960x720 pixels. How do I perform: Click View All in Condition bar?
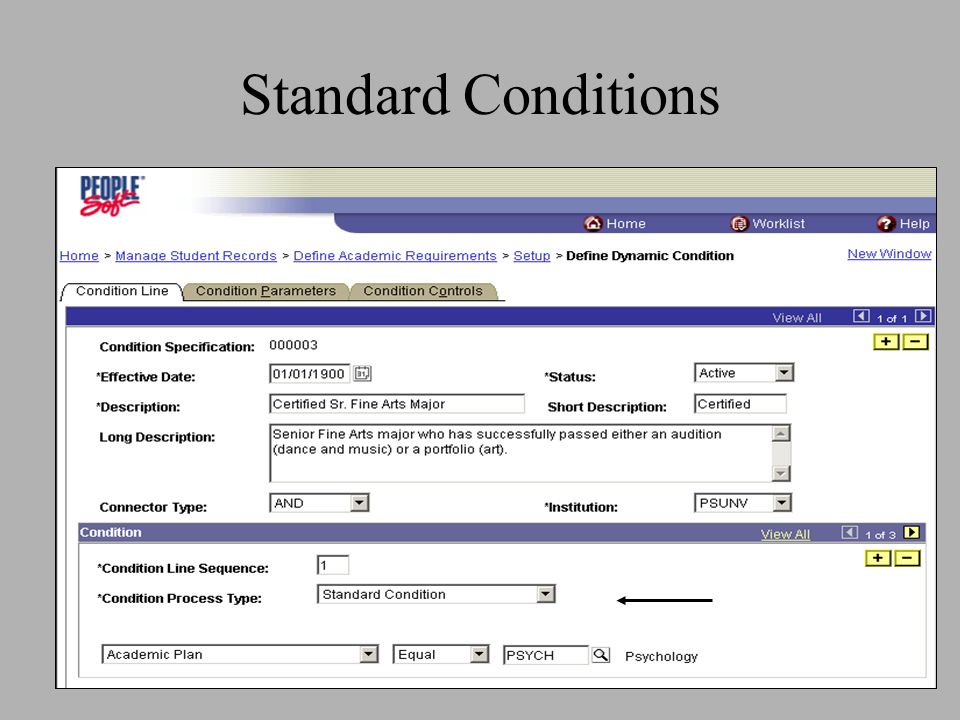coord(785,534)
